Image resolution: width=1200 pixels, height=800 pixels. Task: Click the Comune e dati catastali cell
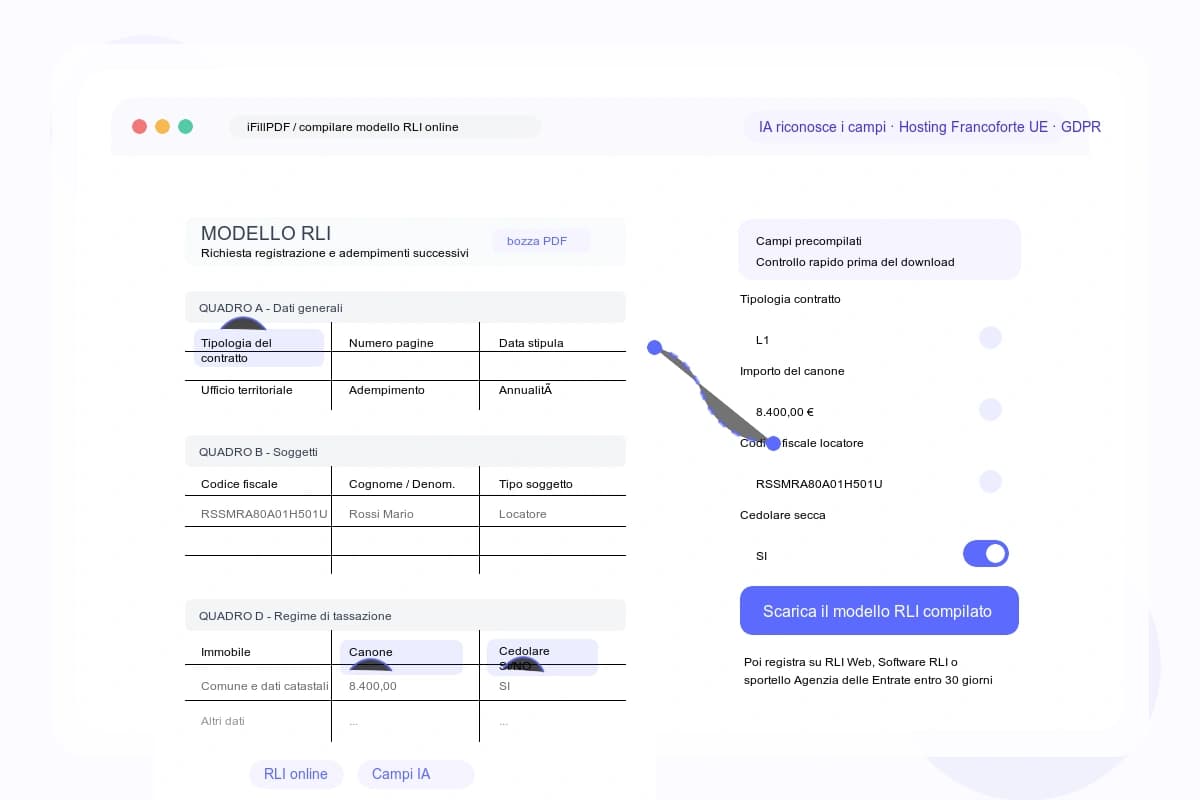265,686
